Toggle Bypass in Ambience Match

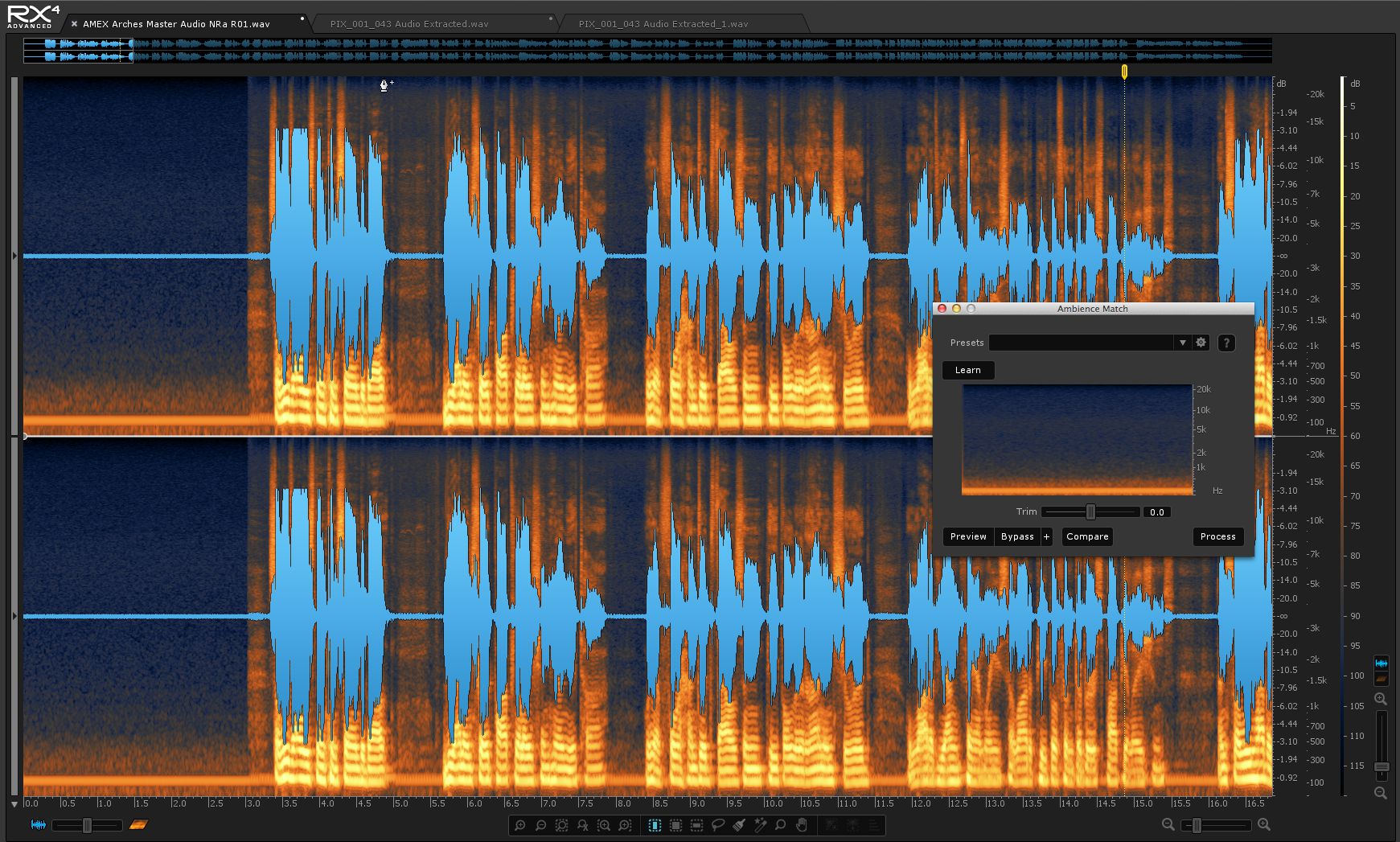coord(1017,536)
